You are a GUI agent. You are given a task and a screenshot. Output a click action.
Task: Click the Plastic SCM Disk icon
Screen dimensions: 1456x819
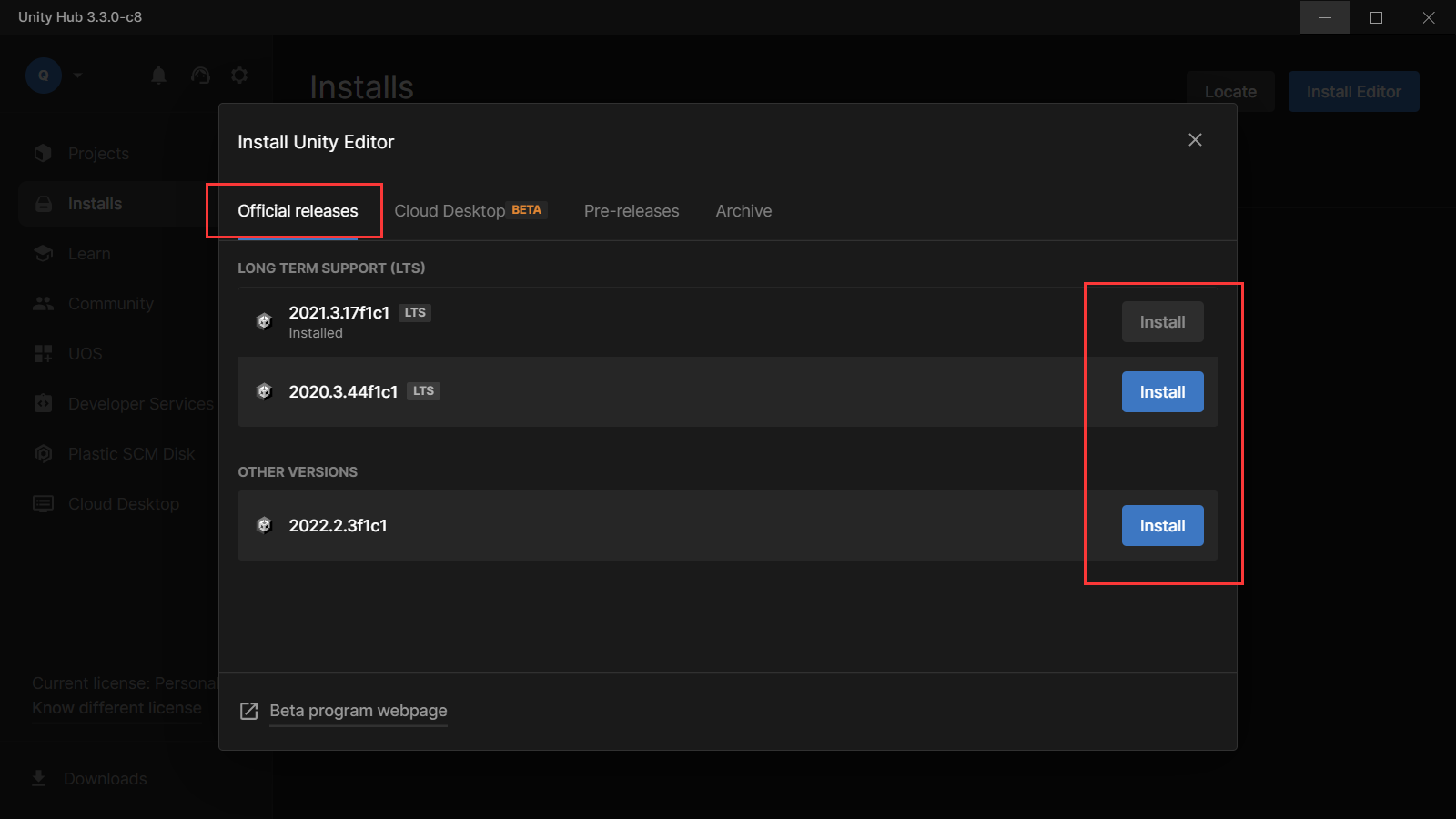[x=43, y=453]
